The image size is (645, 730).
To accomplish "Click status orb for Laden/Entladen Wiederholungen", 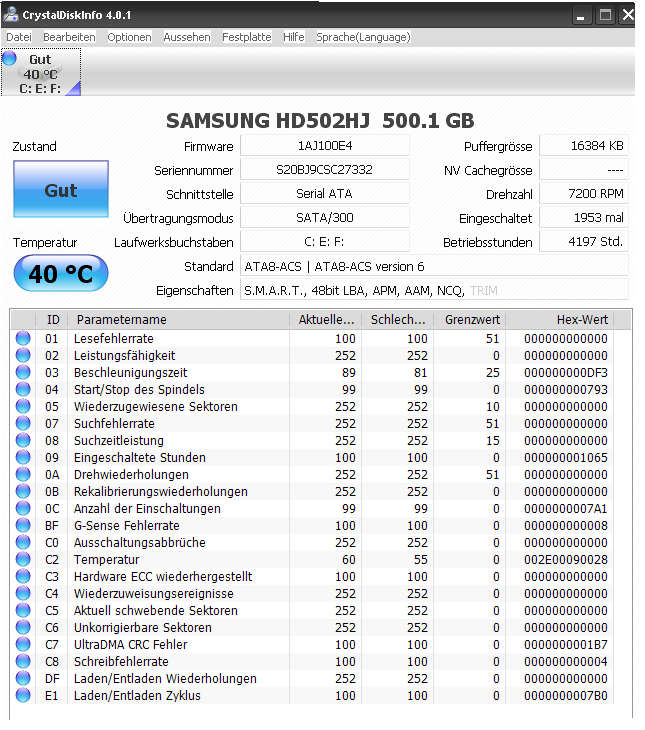I will (x=23, y=678).
